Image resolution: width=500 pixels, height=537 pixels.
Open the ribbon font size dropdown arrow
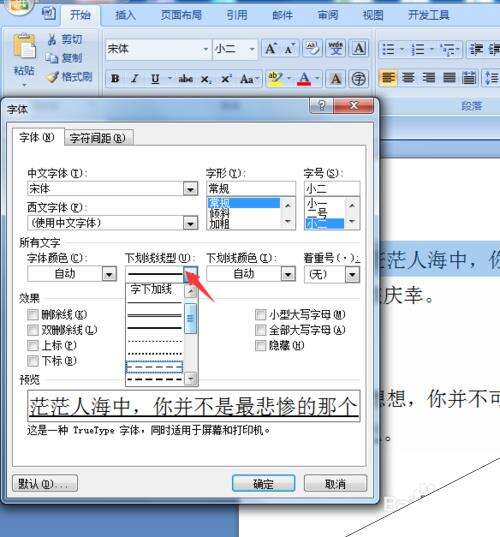pos(252,49)
